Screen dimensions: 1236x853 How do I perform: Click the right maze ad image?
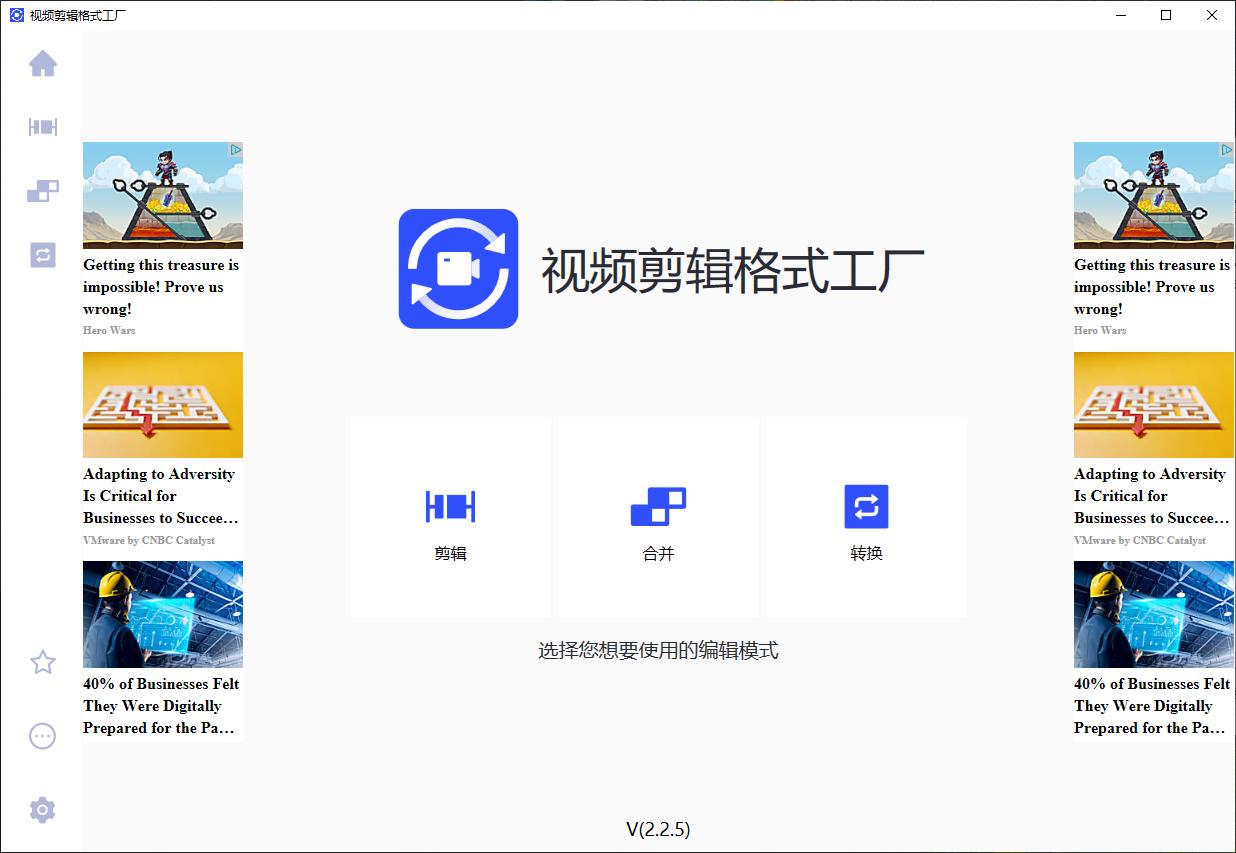click(x=1153, y=405)
